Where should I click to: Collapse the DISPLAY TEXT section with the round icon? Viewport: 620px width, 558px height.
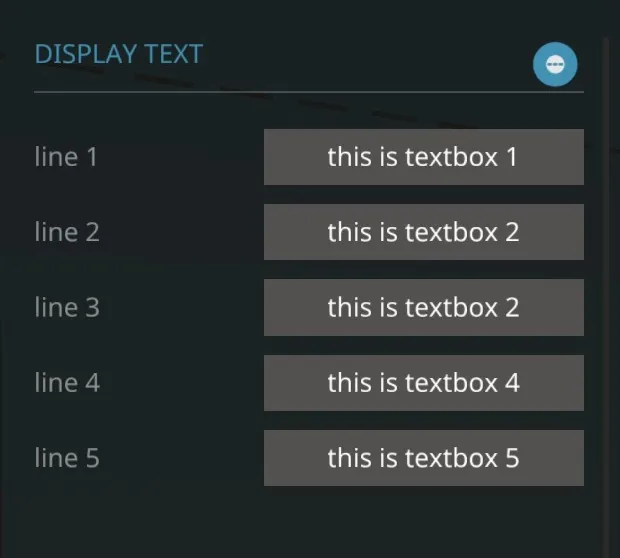click(555, 65)
